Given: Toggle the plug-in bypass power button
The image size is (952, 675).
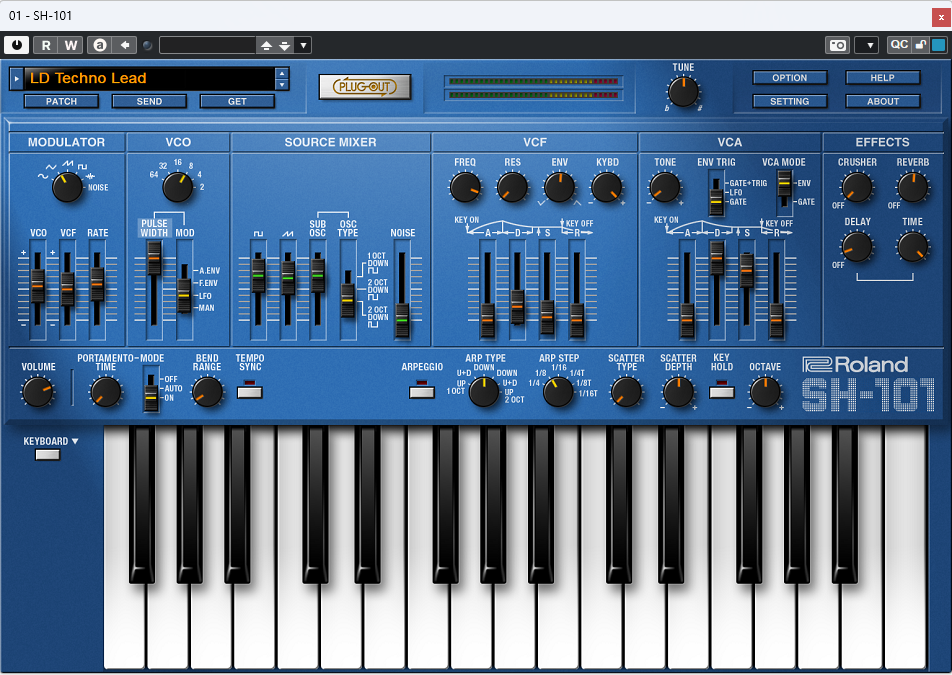Looking at the screenshot, I should [16, 45].
